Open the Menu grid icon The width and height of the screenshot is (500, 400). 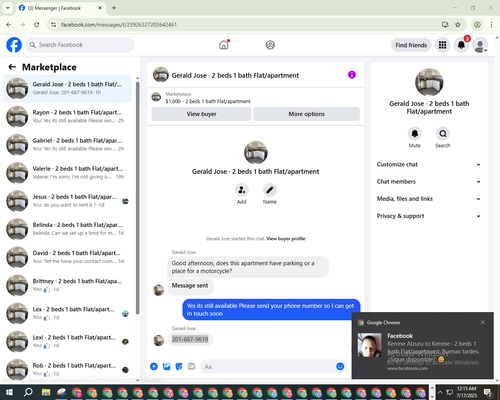coord(442,45)
